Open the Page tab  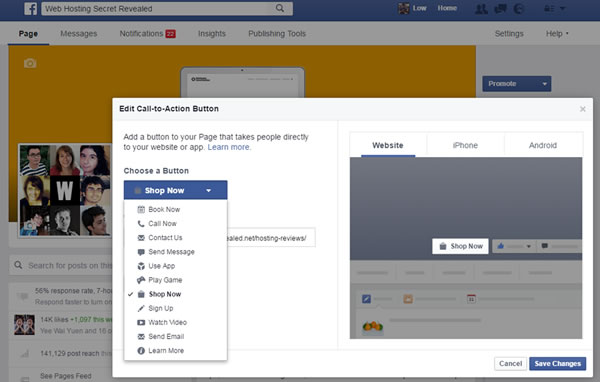point(28,34)
